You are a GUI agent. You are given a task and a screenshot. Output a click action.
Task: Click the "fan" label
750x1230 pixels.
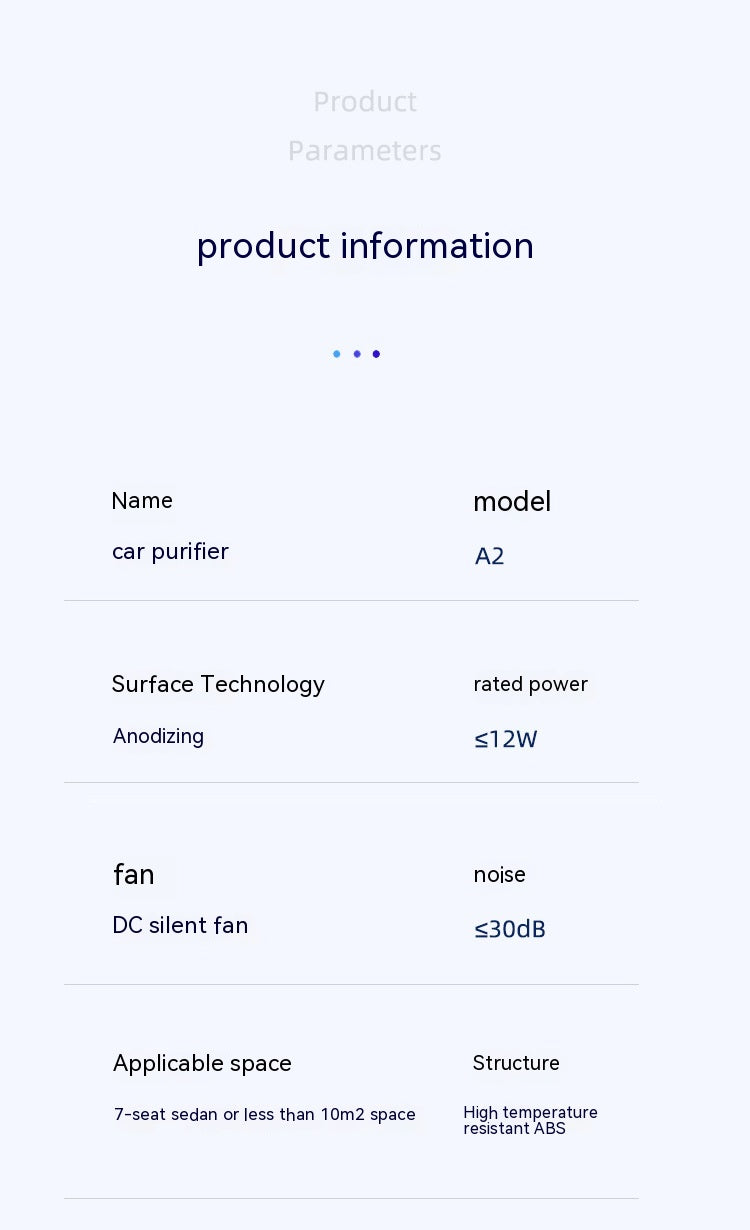click(133, 875)
